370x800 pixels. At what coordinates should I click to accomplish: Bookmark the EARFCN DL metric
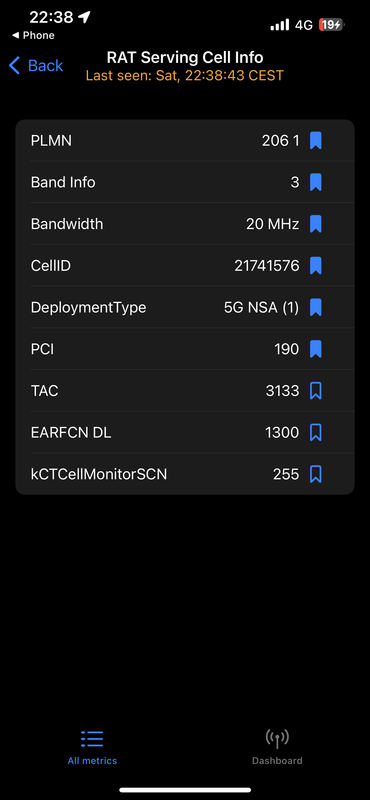315,433
